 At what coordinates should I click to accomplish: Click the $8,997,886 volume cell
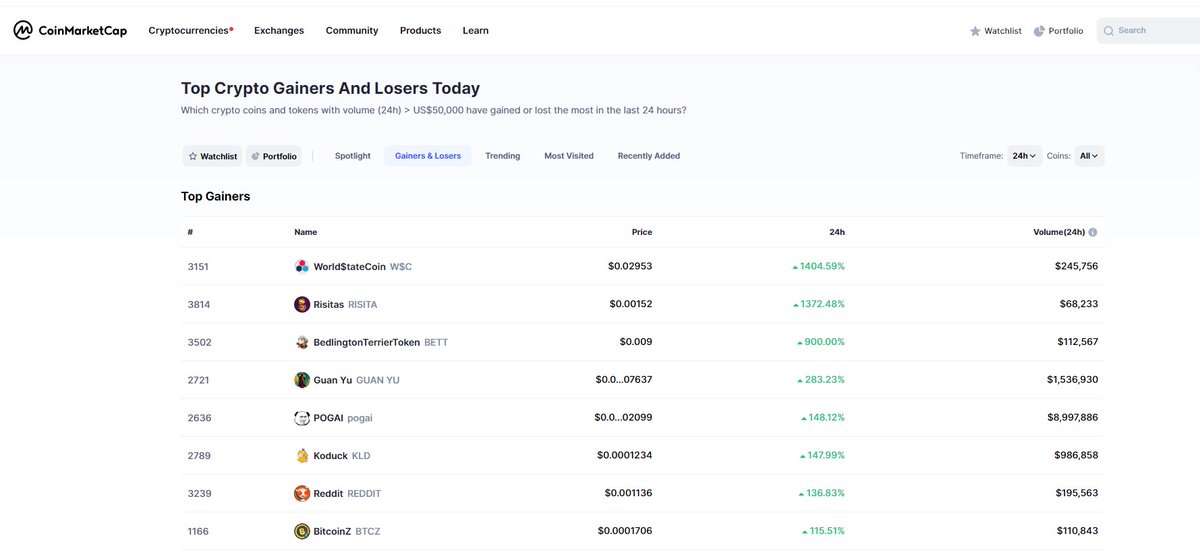coord(1072,418)
